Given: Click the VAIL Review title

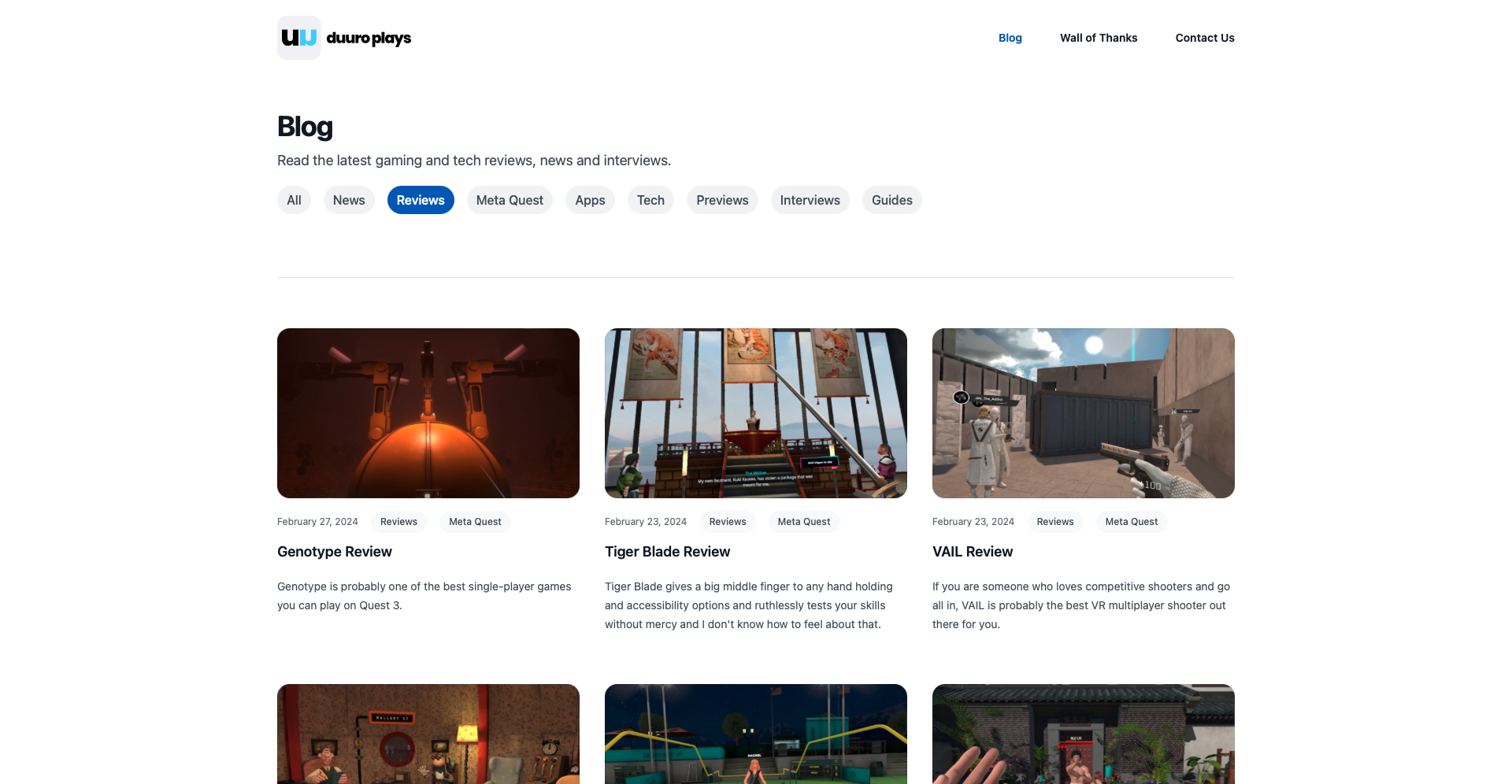Looking at the screenshot, I should click(x=973, y=552).
